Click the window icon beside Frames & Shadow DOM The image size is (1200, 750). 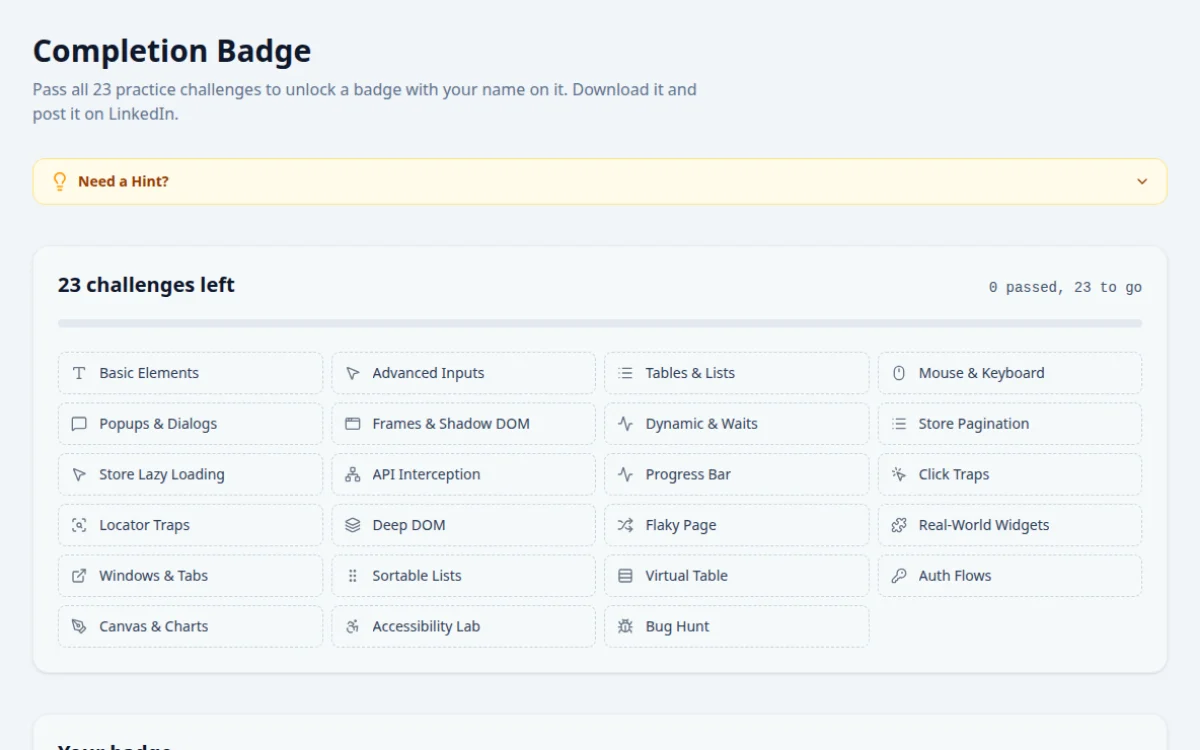(x=352, y=424)
